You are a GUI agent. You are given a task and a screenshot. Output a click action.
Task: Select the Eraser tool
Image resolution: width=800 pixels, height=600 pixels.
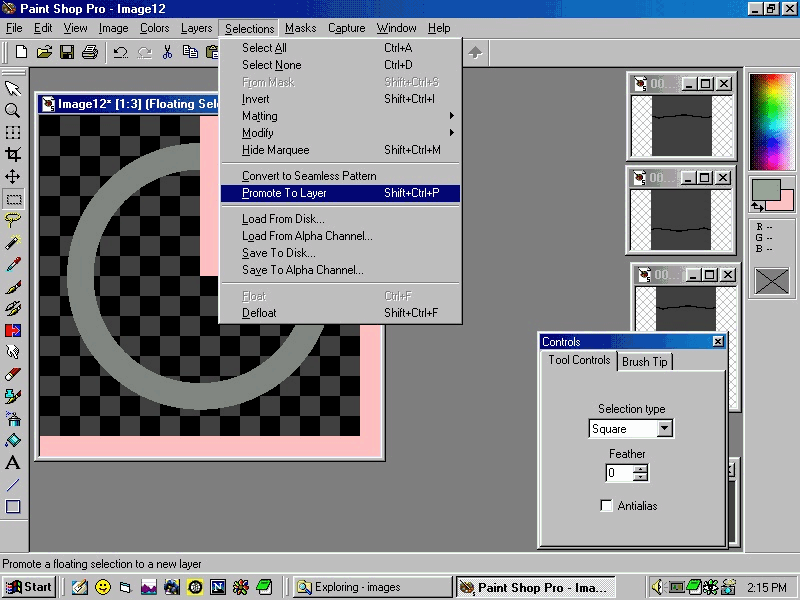pyautogui.click(x=13, y=374)
